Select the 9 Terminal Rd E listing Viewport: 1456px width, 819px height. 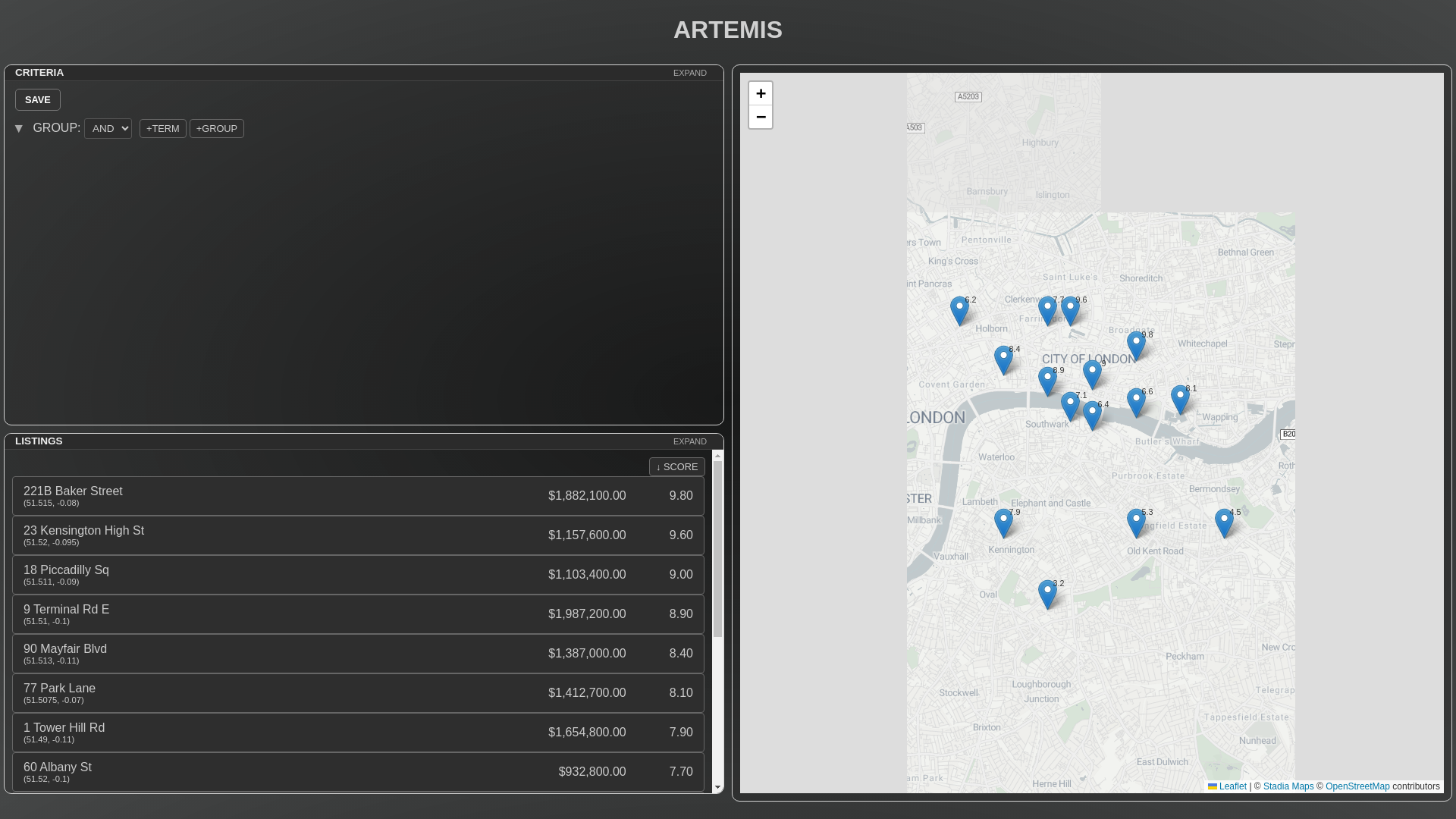coord(358,614)
